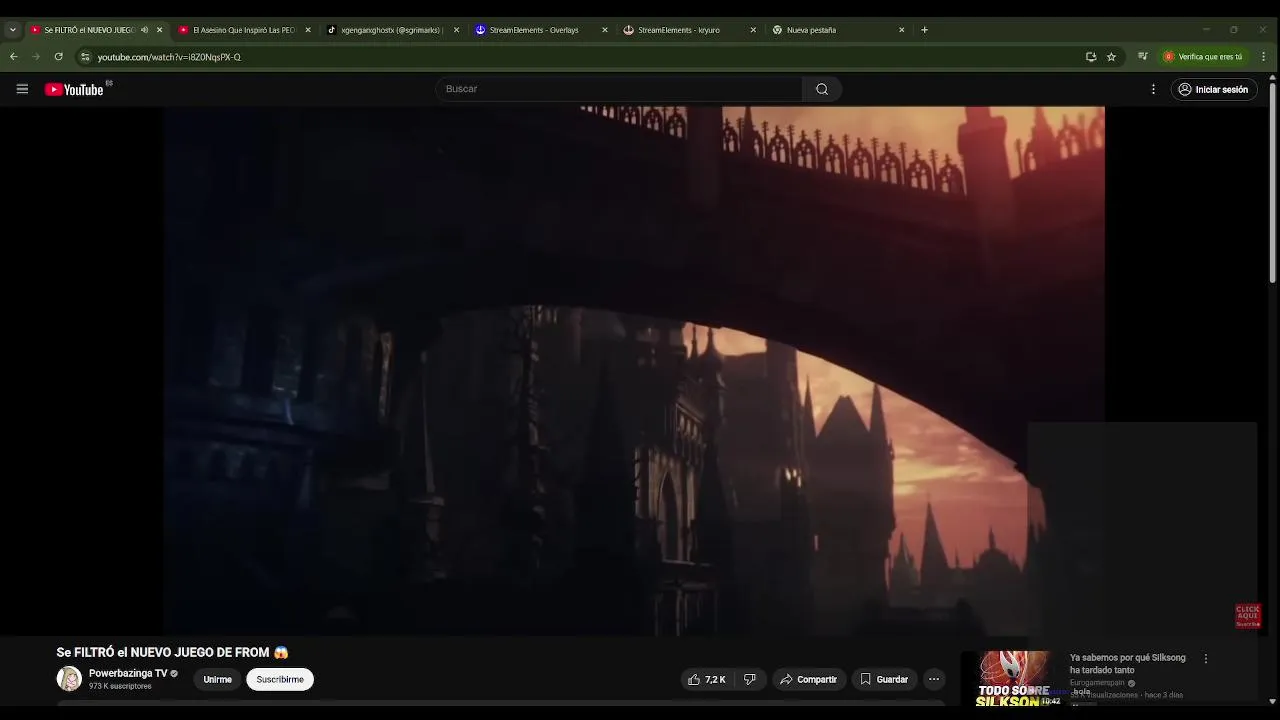The image size is (1280, 720).
Task: Click the video player area
Action: click(x=634, y=370)
